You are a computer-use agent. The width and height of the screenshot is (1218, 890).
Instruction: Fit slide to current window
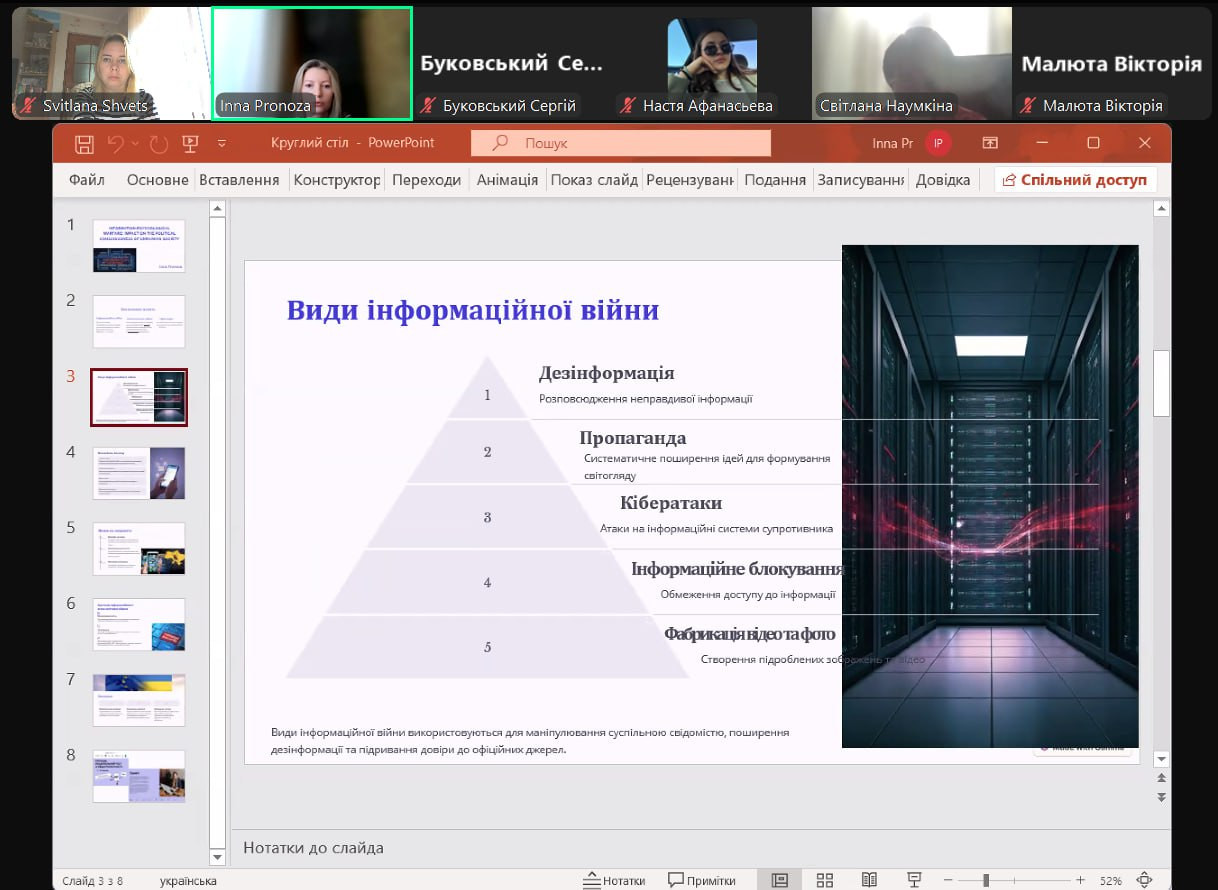(1145, 880)
